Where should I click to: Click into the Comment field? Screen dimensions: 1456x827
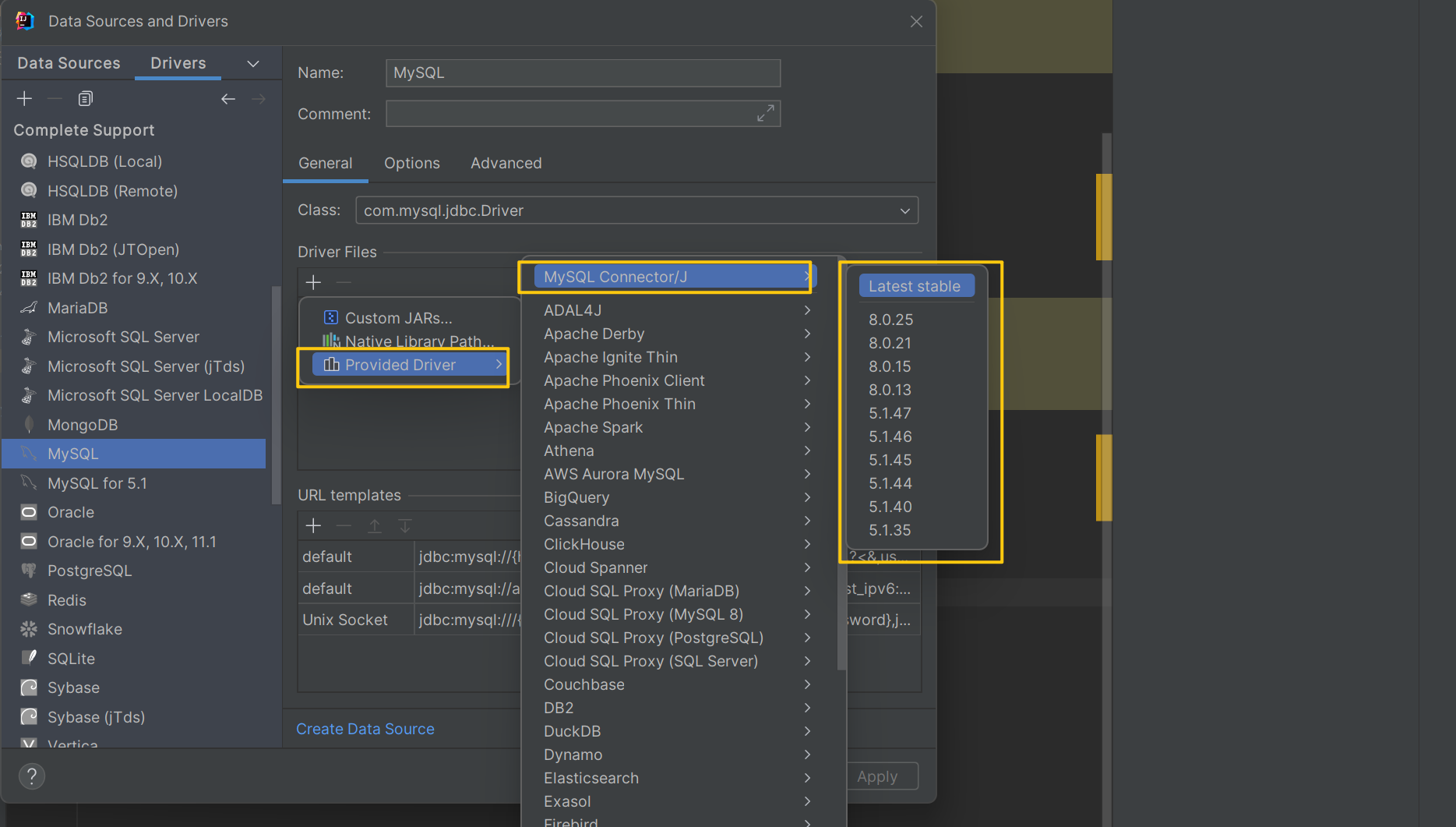(583, 114)
